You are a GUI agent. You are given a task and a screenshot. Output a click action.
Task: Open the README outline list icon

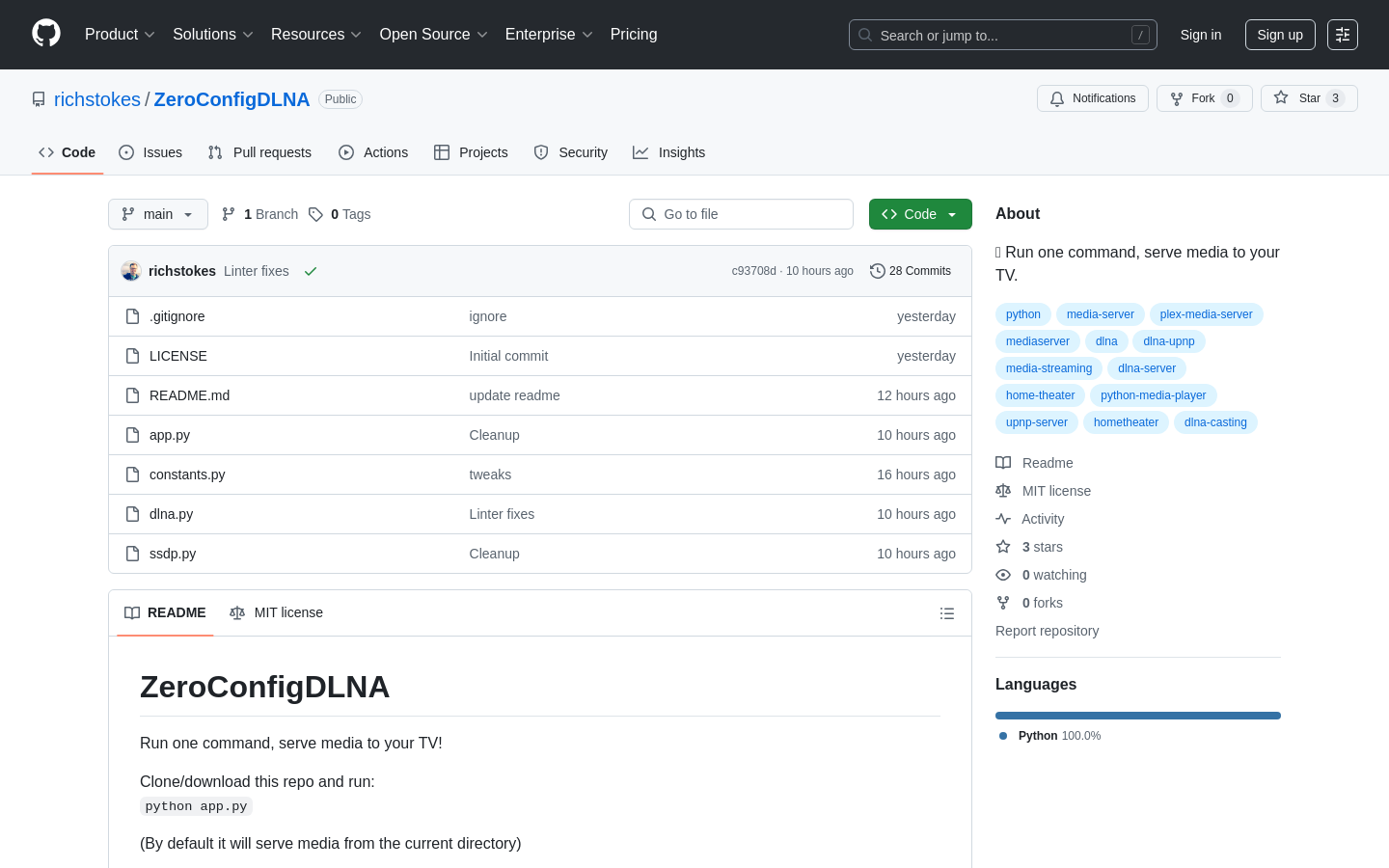[947, 613]
